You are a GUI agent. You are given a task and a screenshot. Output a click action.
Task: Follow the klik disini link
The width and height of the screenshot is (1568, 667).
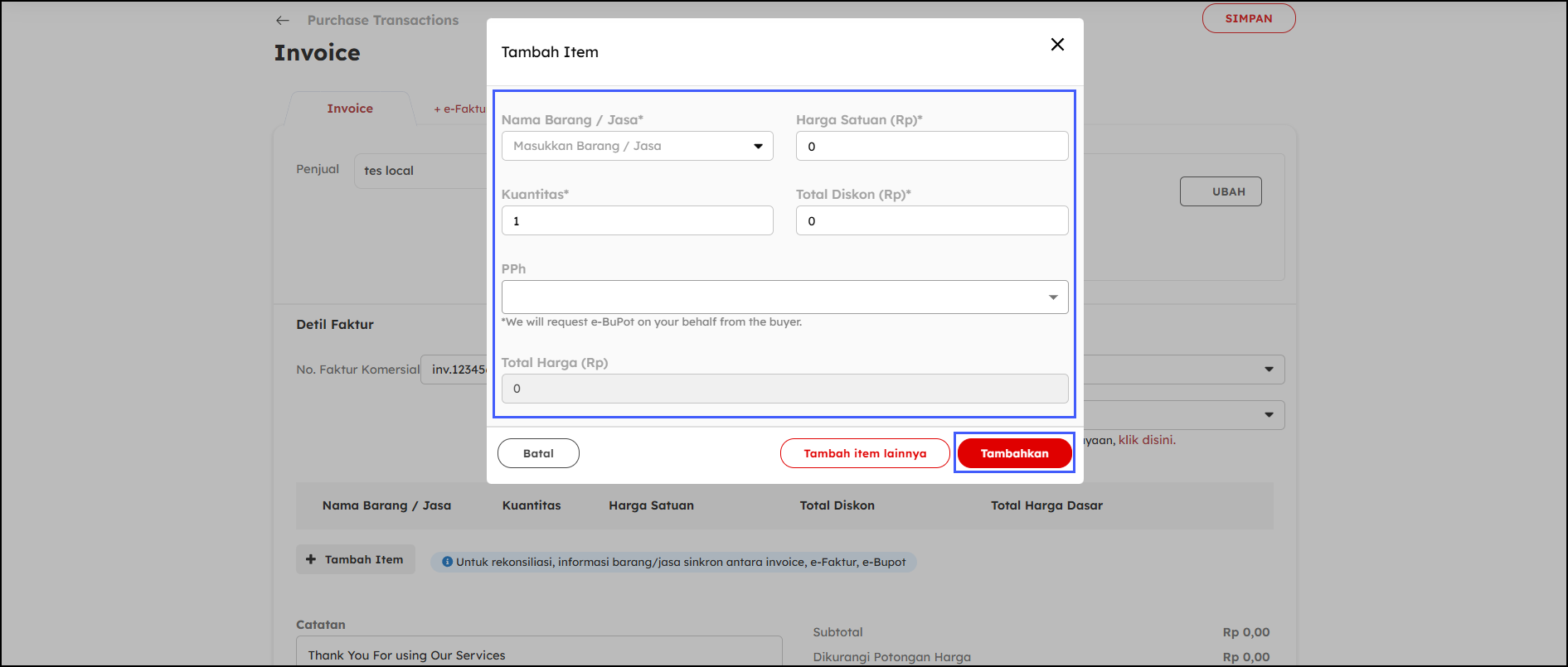[x=1147, y=440]
